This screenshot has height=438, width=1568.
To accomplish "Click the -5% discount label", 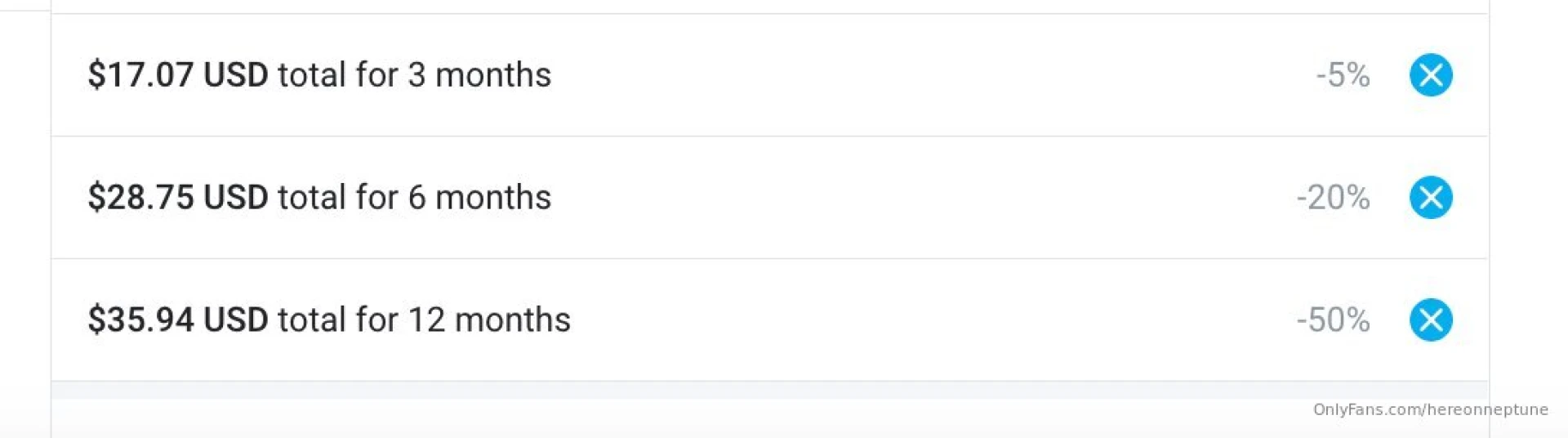I will 1343,75.
